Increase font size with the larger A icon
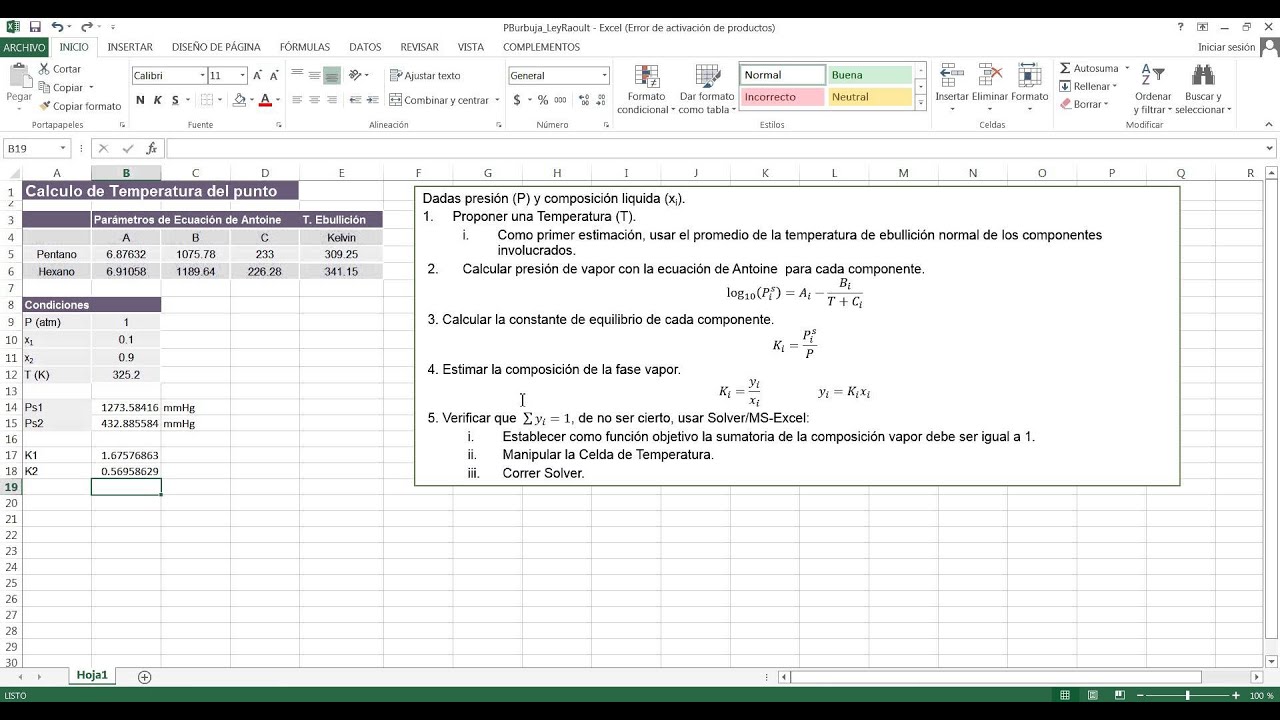 258,75
